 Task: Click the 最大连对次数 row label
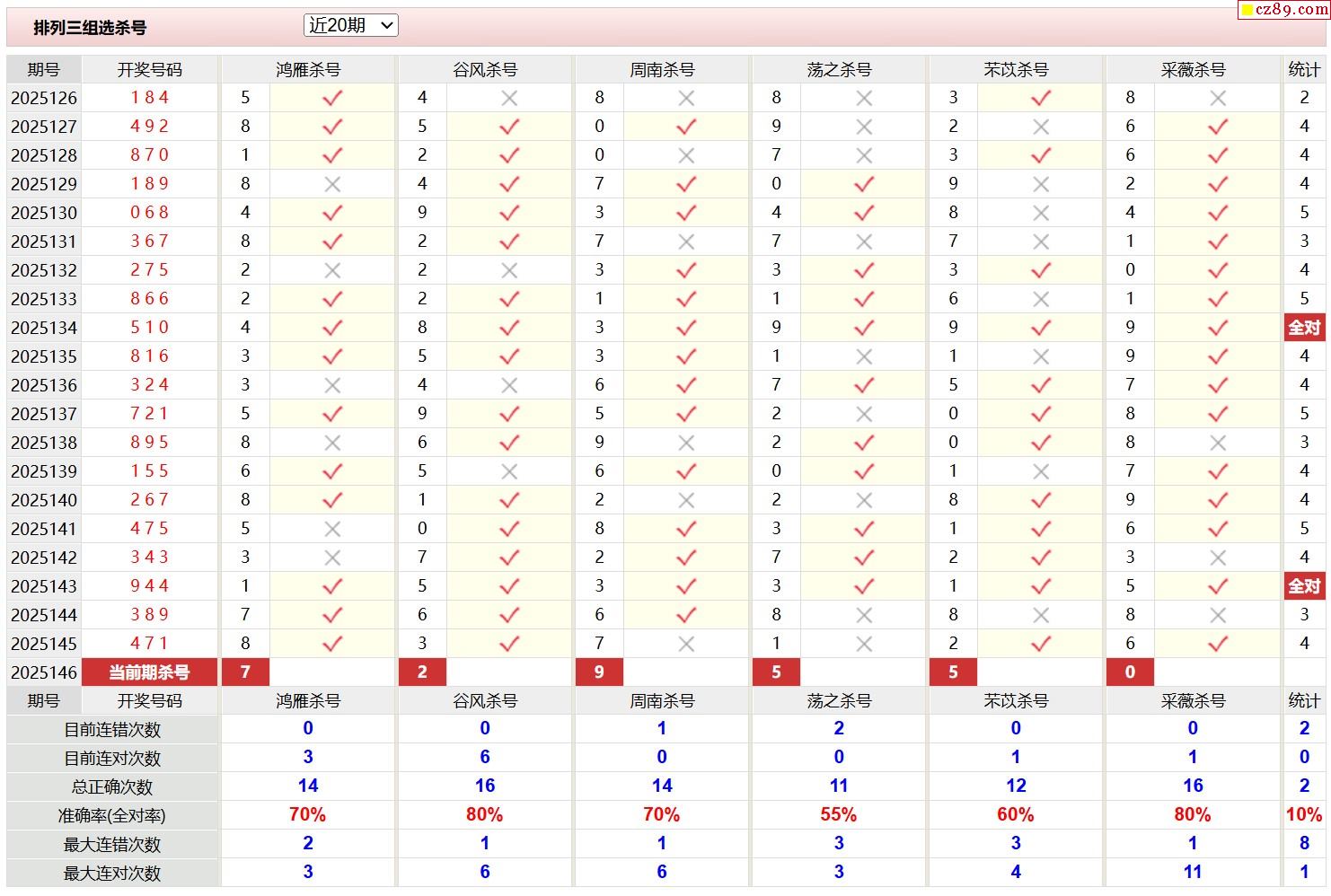[112, 874]
